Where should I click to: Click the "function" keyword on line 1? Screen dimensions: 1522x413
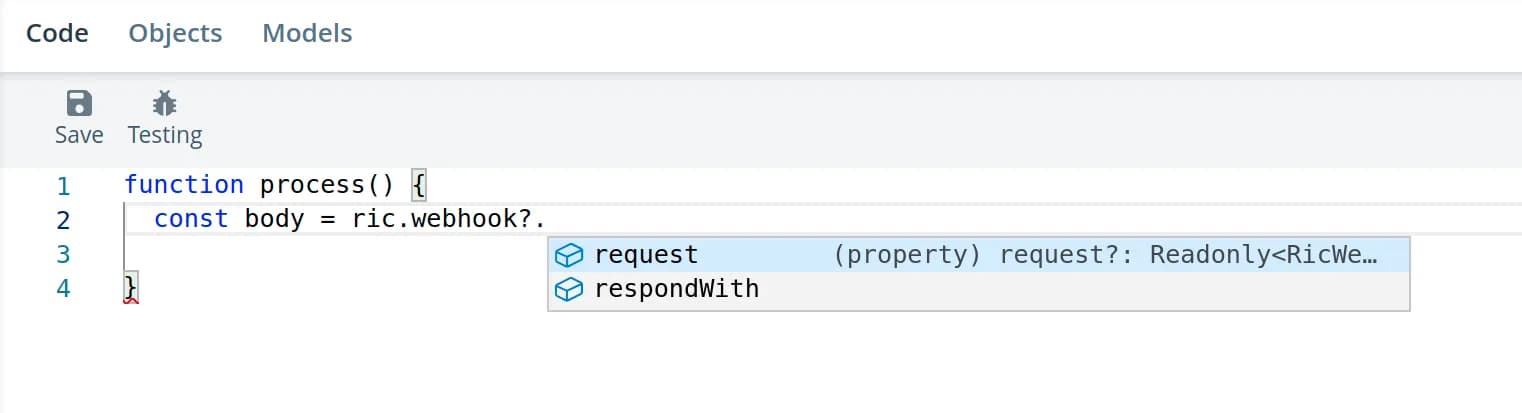coord(183,185)
